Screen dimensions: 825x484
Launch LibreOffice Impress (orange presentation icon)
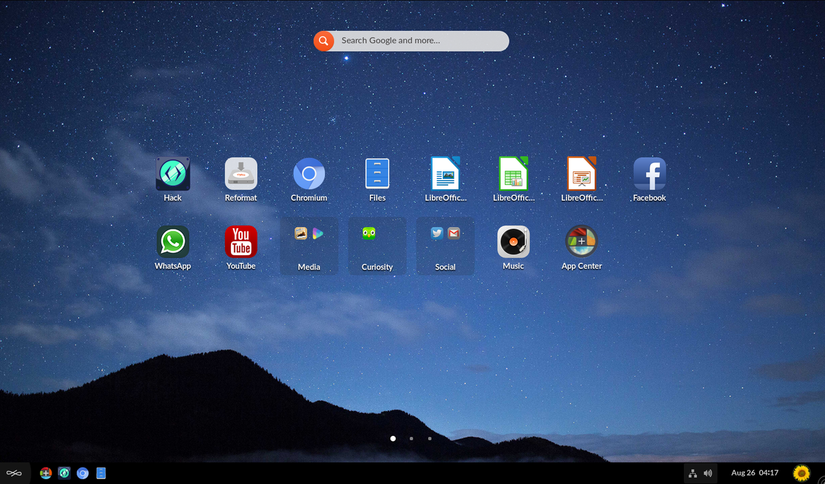tap(581, 173)
